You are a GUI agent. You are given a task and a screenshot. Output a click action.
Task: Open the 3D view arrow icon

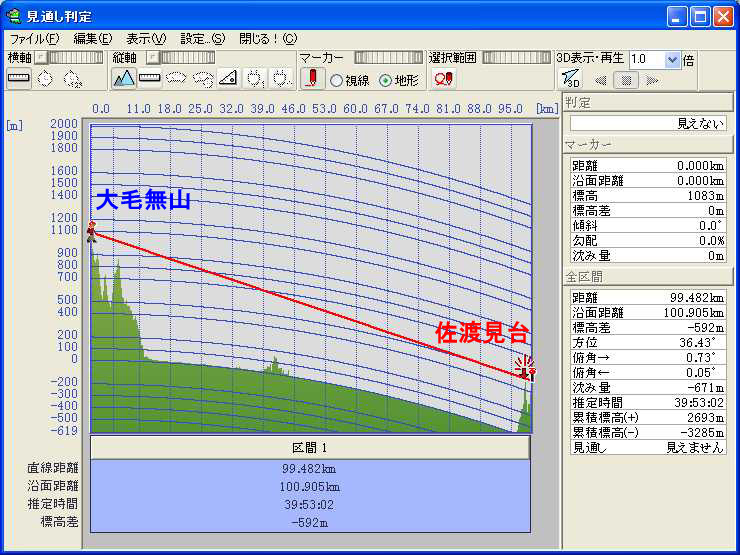click(570, 78)
